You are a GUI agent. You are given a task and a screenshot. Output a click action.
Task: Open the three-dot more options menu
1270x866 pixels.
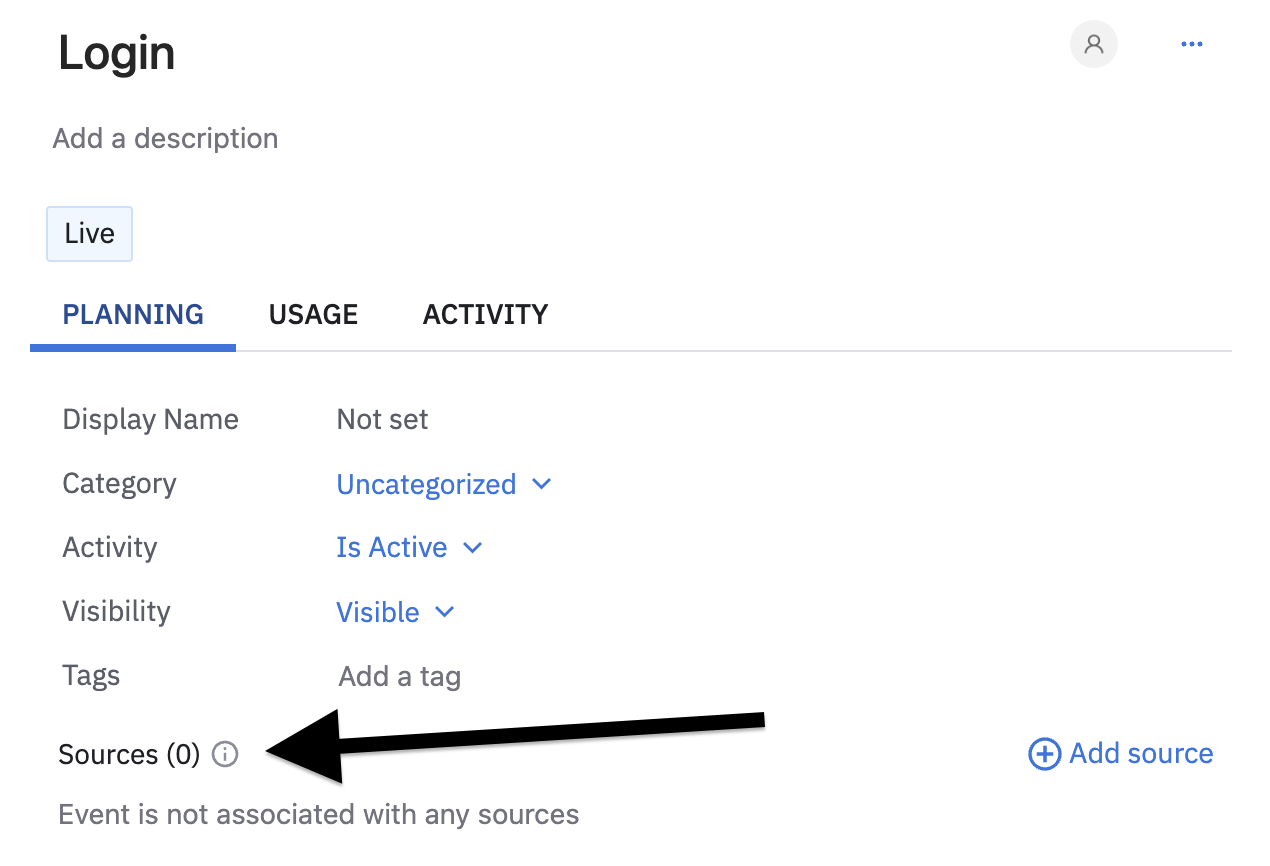pyautogui.click(x=1191, y=45)
